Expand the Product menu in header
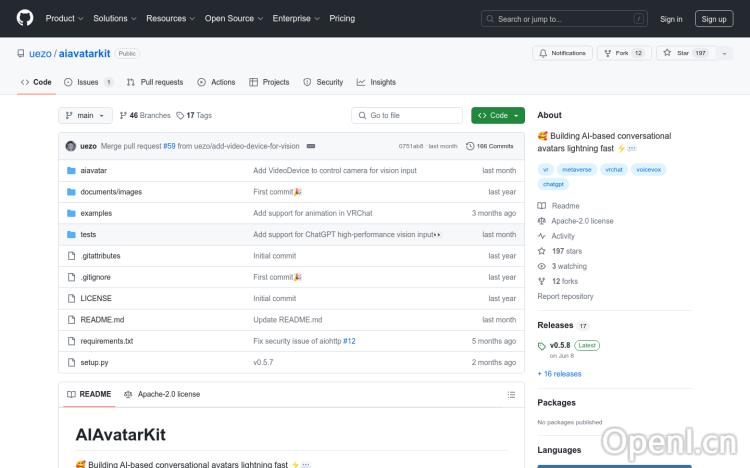Screen dimensions: 750x468 pos(64,18)
